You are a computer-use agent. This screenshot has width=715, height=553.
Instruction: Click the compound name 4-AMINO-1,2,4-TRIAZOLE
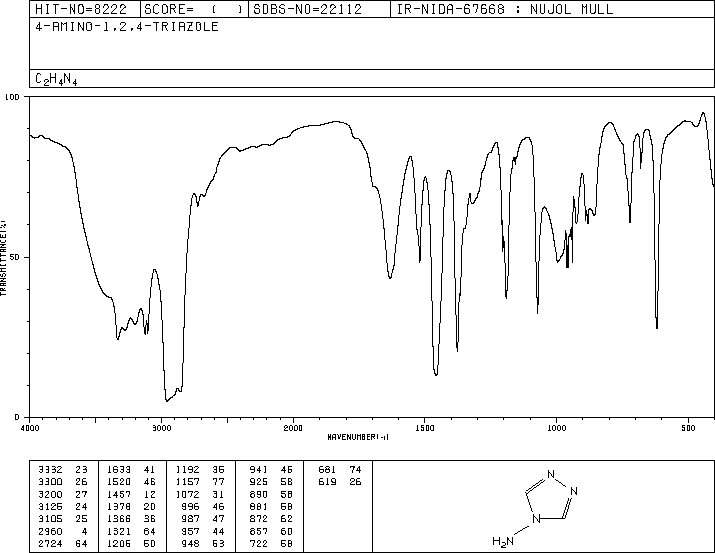click(127, 26)
